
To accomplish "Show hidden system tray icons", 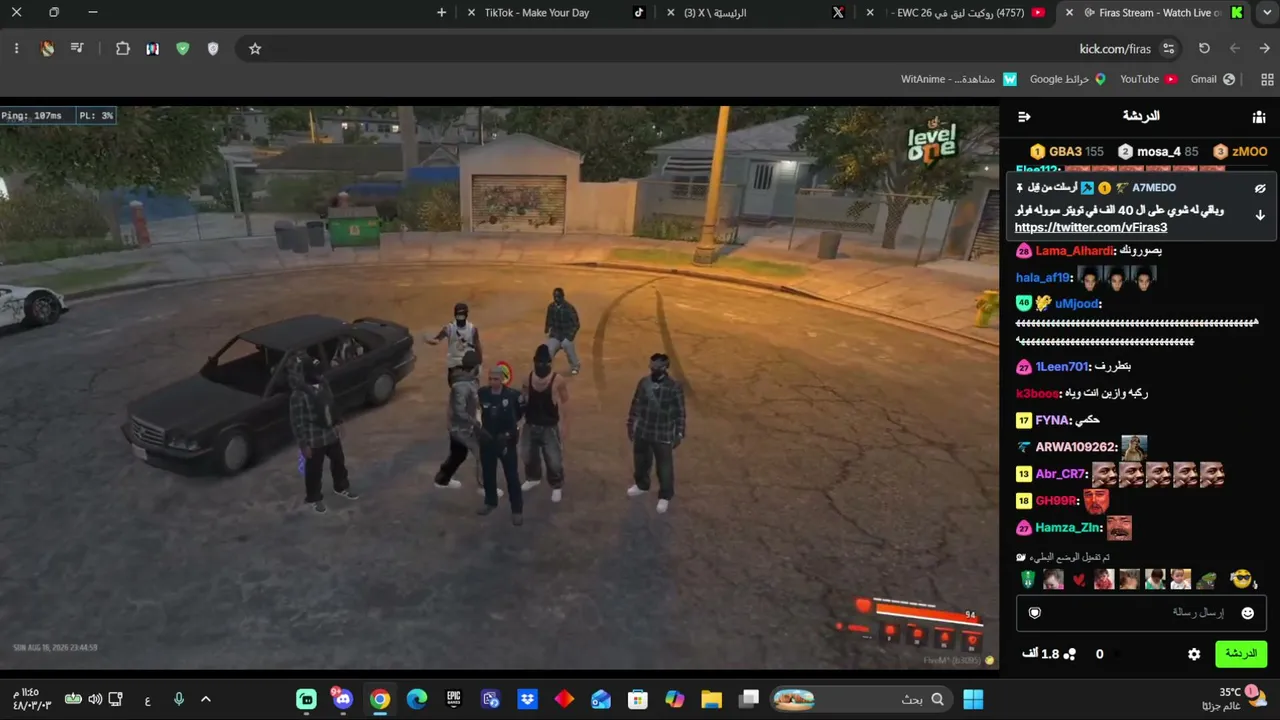I will coord(206,699).
